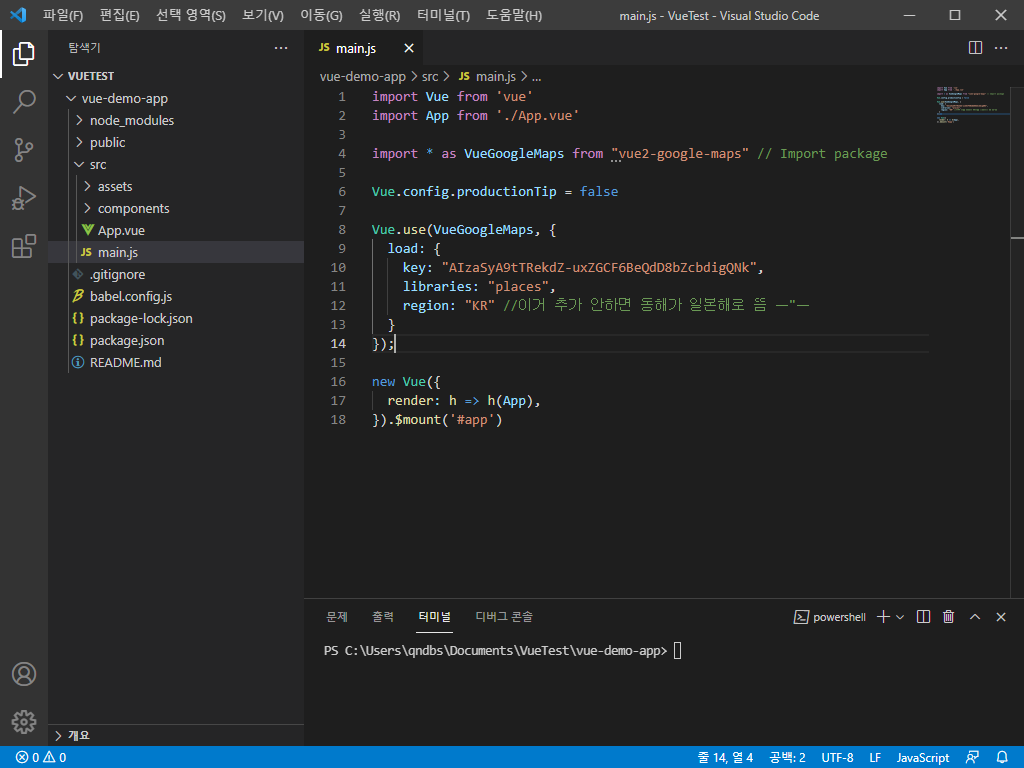1024x768 pixels.
Task: Open the 도움말(H) menu
Action: click(x=514, y=15)
